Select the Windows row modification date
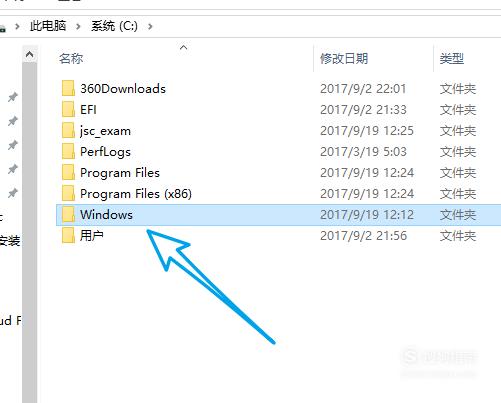The image size is (501, 403). [x=367, y=215]
